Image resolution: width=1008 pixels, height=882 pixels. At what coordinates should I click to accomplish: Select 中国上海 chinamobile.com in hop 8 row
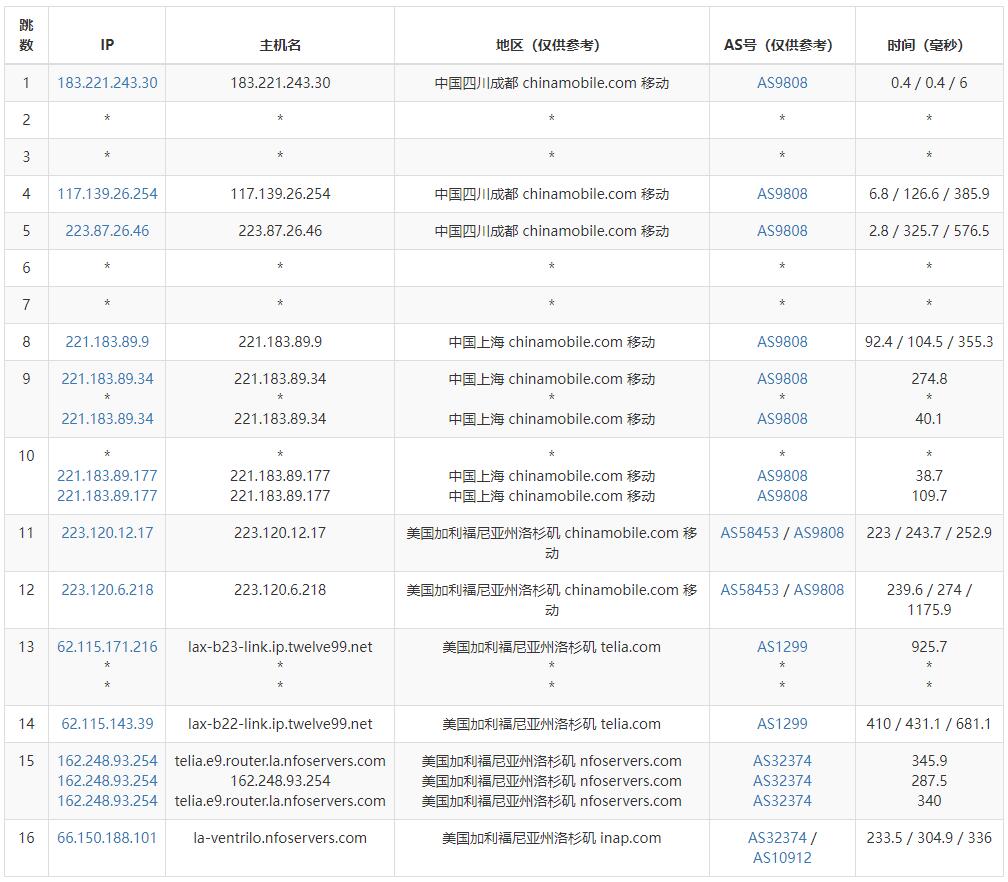pyautogui.click(x=552, y=342)
